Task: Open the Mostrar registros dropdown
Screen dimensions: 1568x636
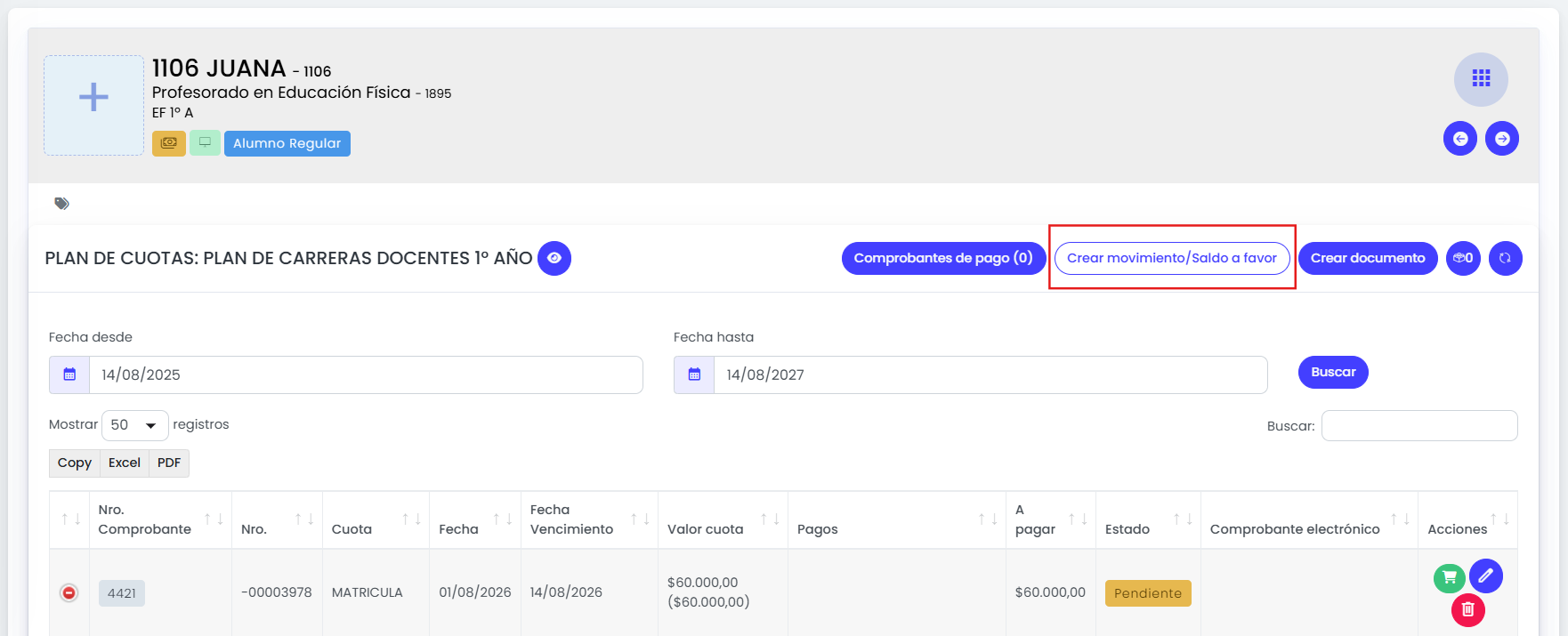Action: pyautogui.click(x=135, y=425)
